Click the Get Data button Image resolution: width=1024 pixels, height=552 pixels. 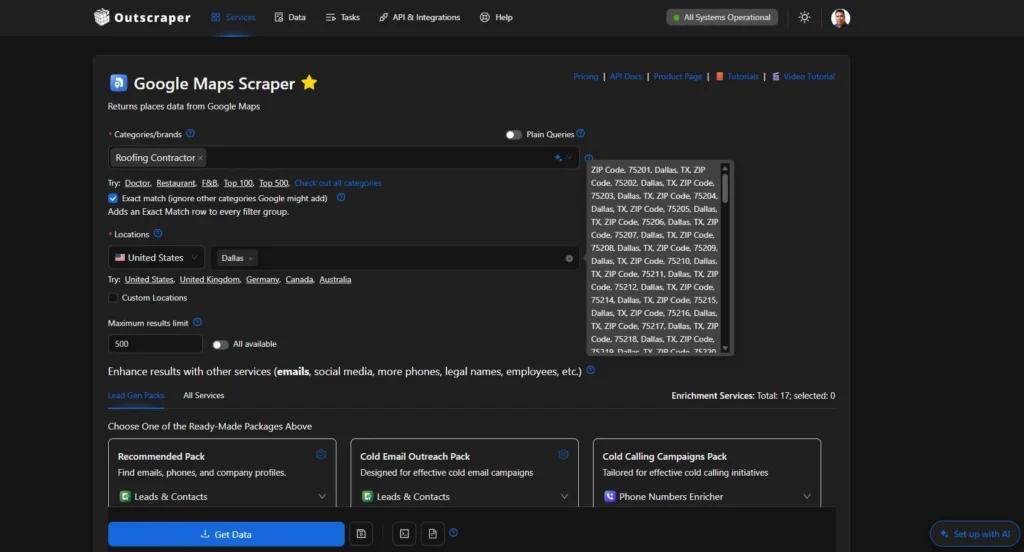pyautogui.click(x=226, y=534)
